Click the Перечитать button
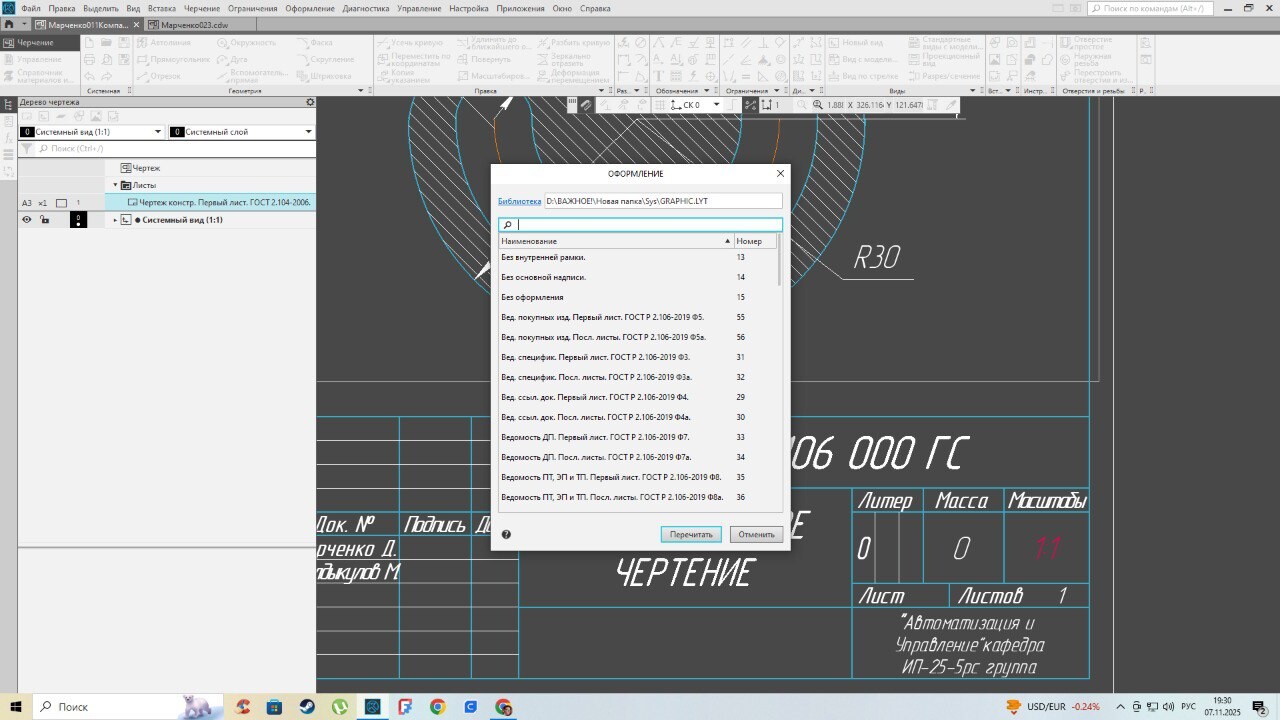 pos(690,534)
